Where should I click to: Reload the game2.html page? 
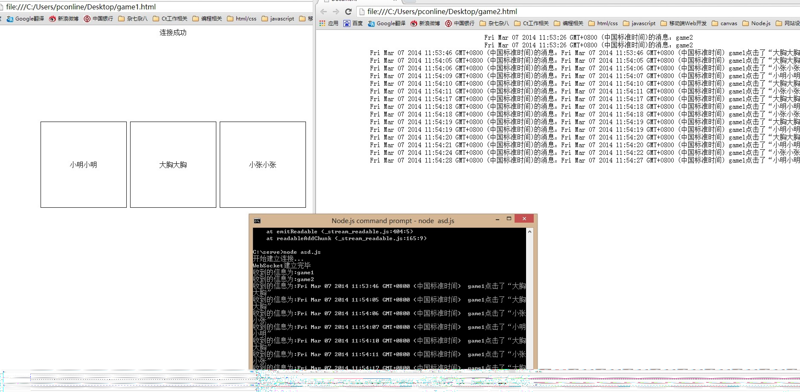[x=348, y=11]
